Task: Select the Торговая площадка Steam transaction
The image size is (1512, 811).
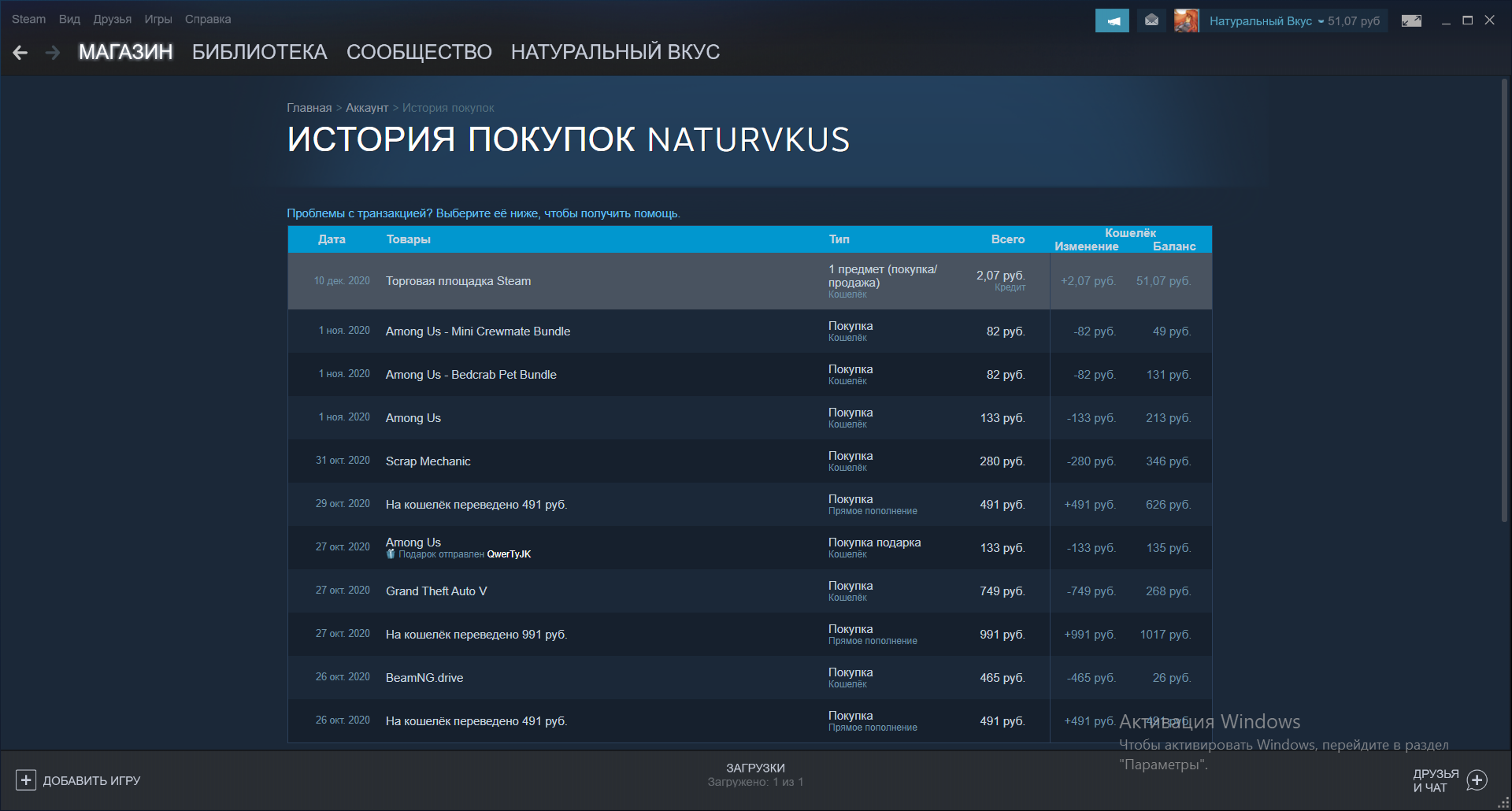Action: click(x=750, y=281)
